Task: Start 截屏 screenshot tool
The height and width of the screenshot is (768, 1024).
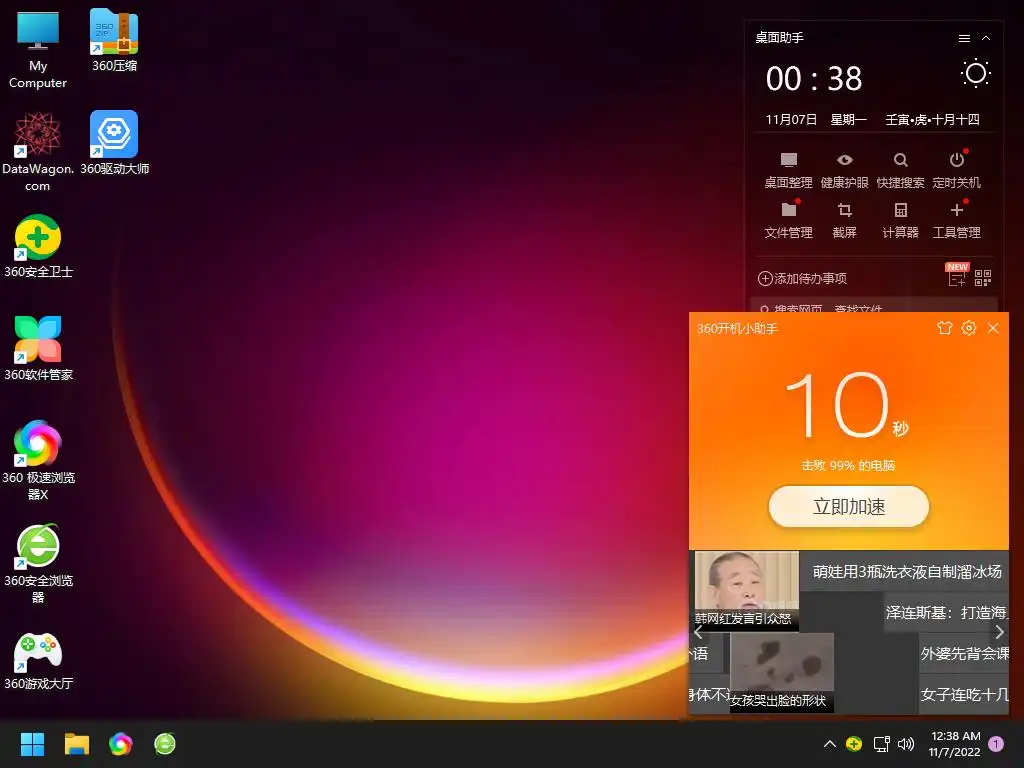Action: [844, 220]
